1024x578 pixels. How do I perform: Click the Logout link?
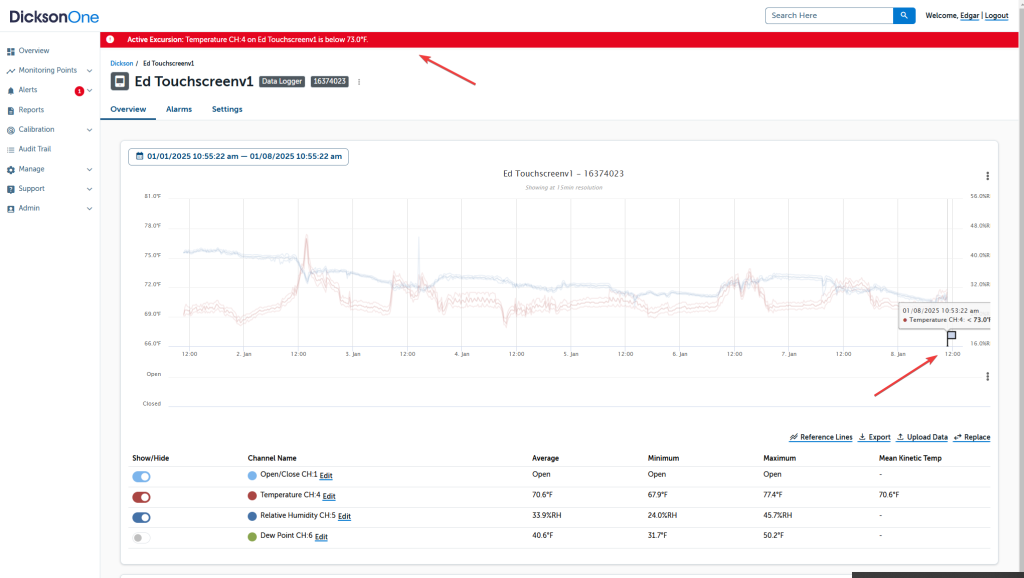(x=996, y=16)
